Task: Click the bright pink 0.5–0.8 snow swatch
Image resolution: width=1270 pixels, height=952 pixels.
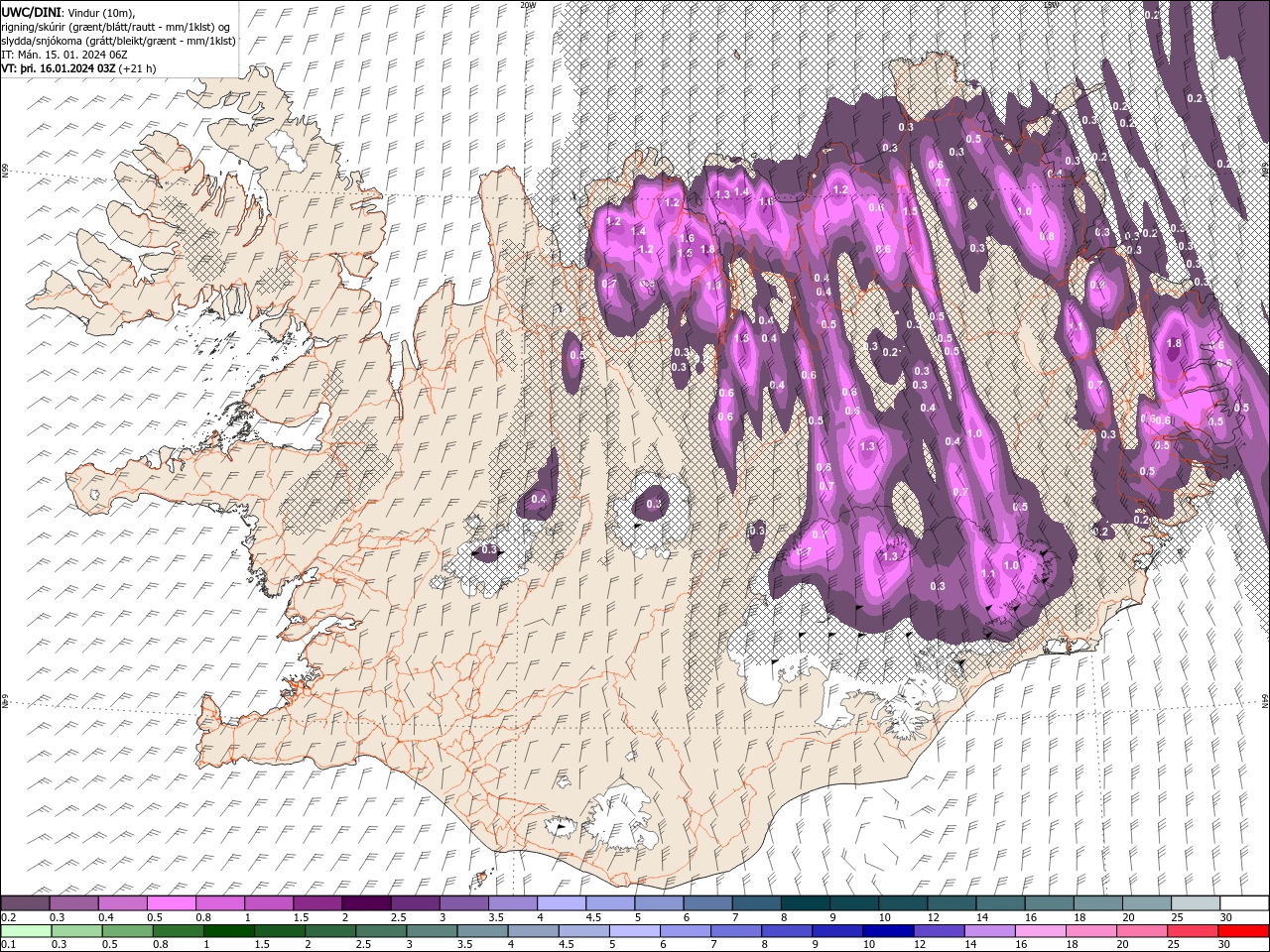Action: 172,903
